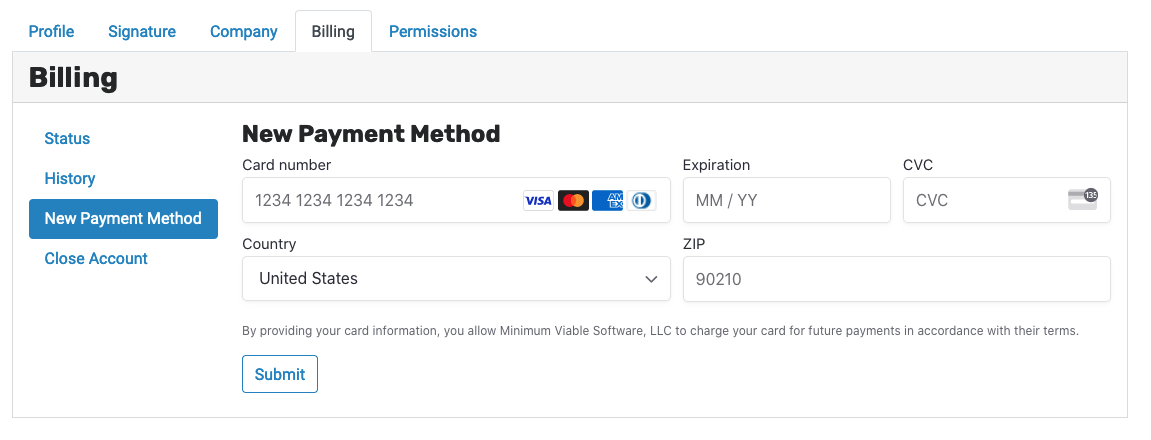Image resolution: width=1151 pixels, height=440 pixels.
Task: Click the Mastercard logo icon
Action: [573, 201]
